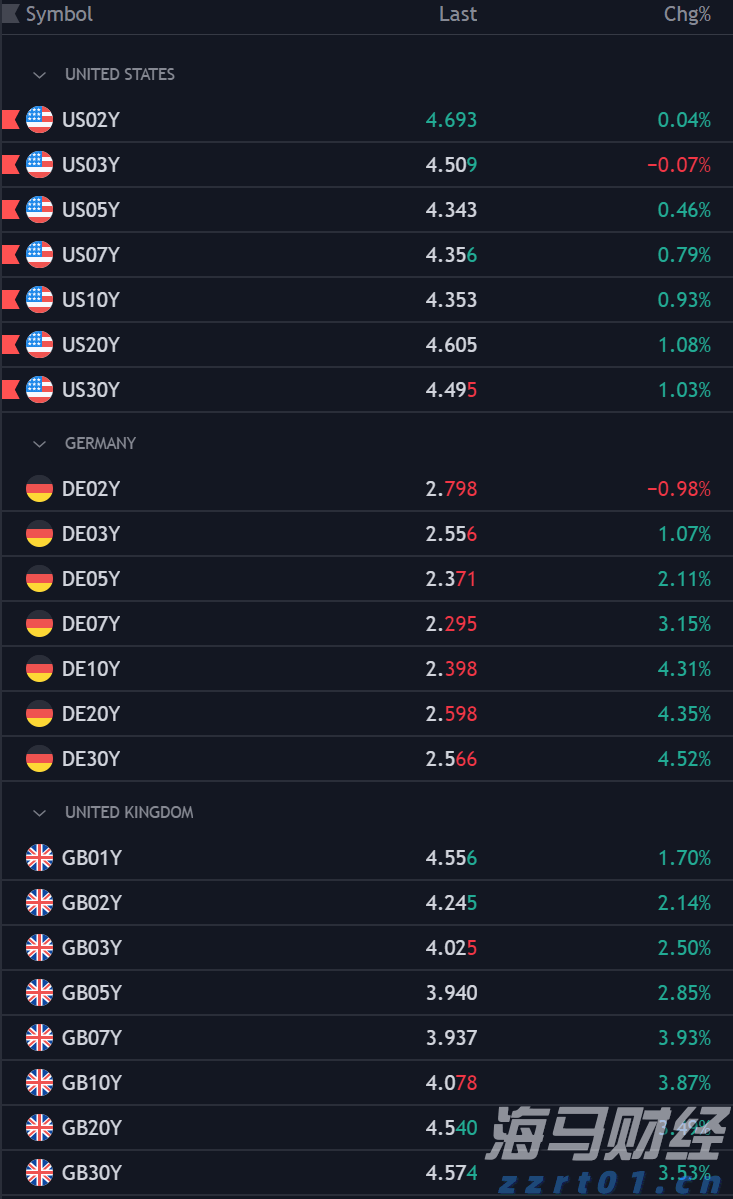Click the UK flag icon for GB07Y
This screenshot has height=1199, width=733.
pos(39,1038)
